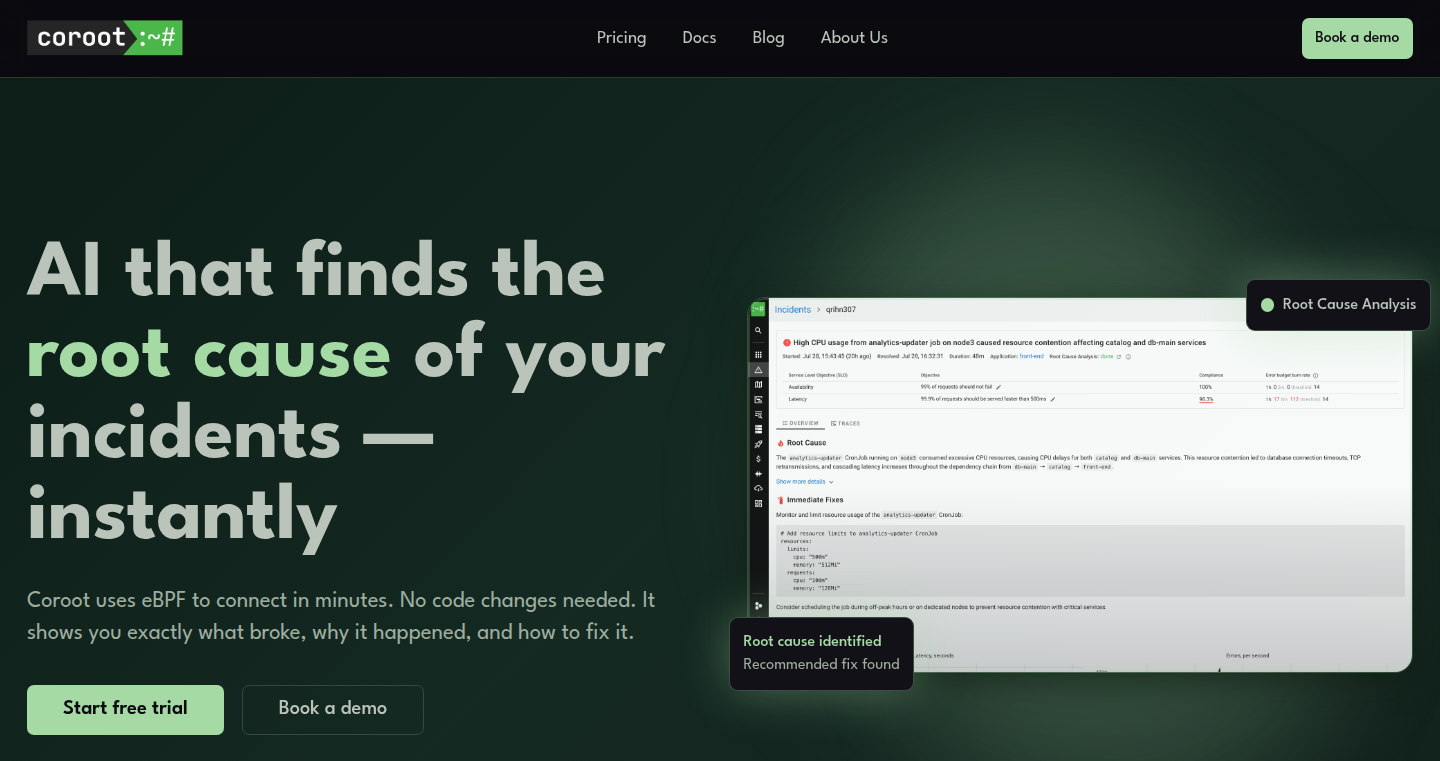Open the Pricing page
The height and width of the screenshot is (761, 1440).
tap(621, 38)
